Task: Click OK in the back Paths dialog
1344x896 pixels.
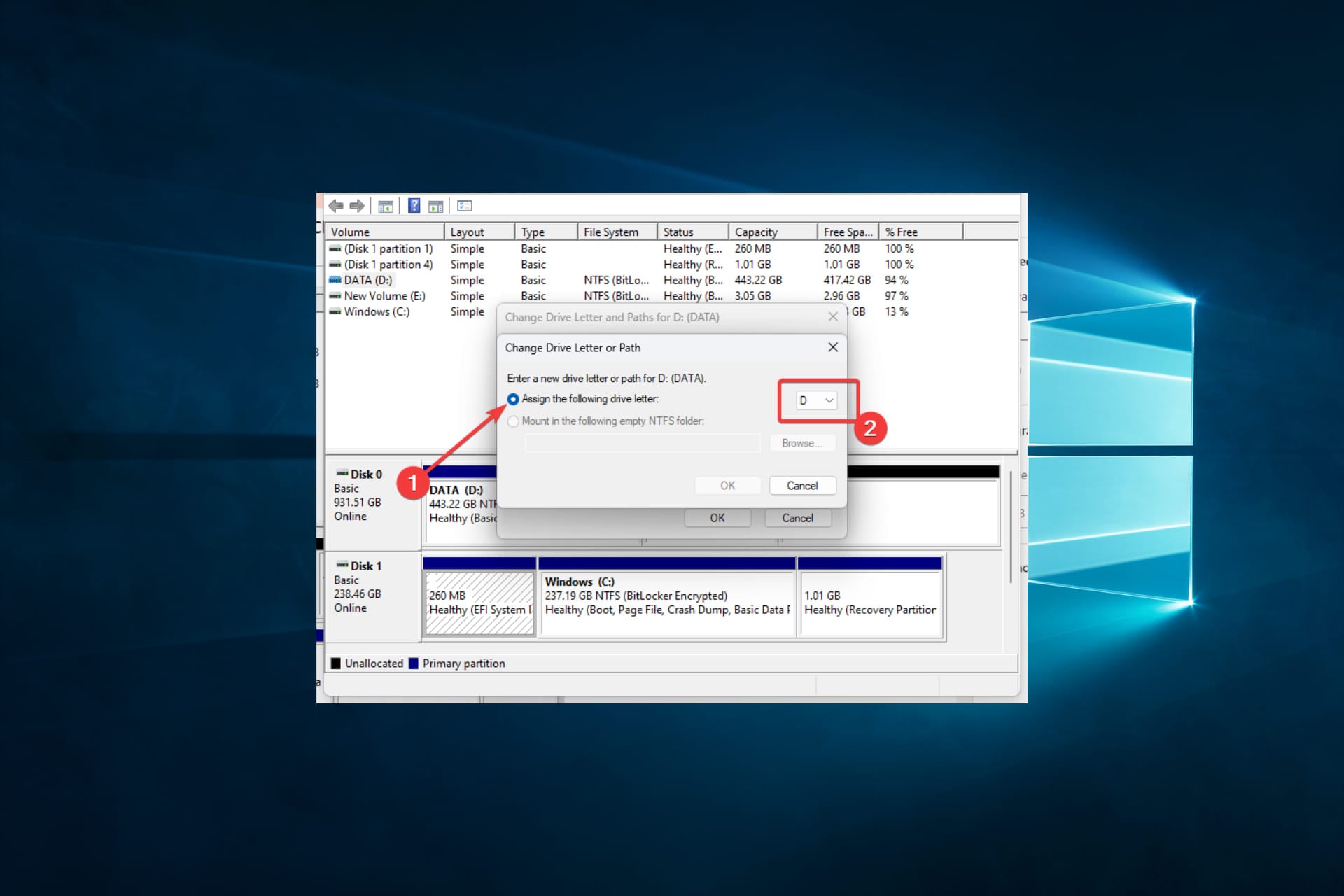Action: 717,518
